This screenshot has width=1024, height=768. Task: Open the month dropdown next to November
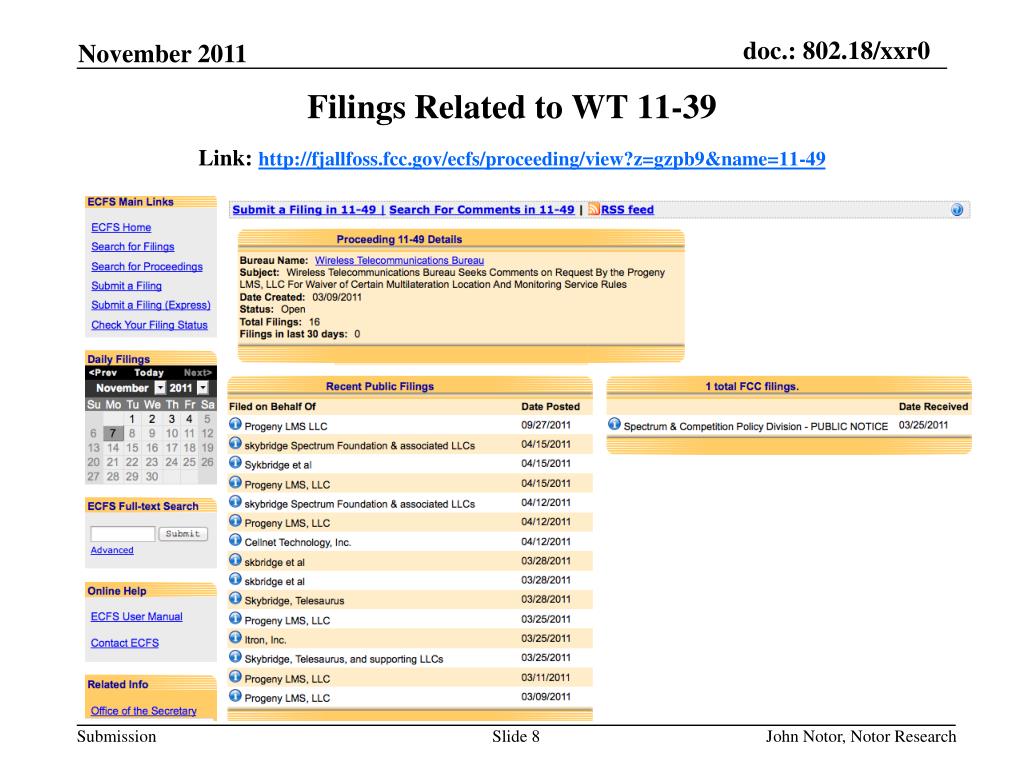(x=160, y=388)
